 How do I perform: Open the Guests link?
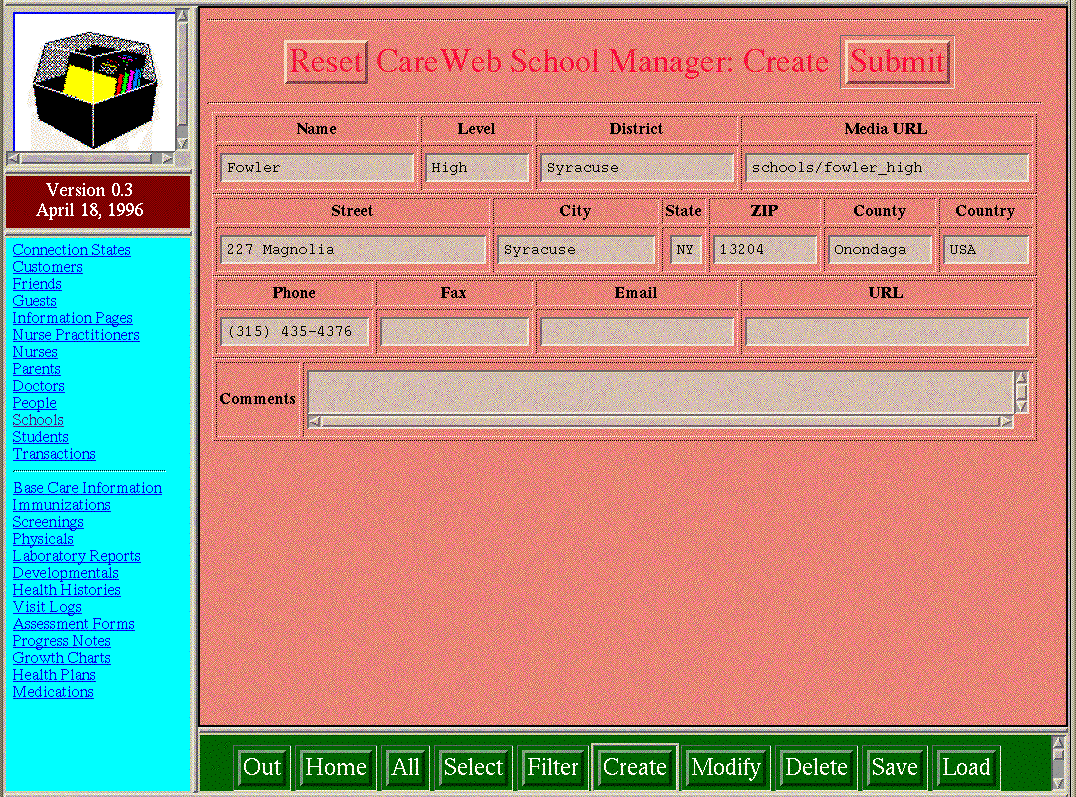click(34, 301)
